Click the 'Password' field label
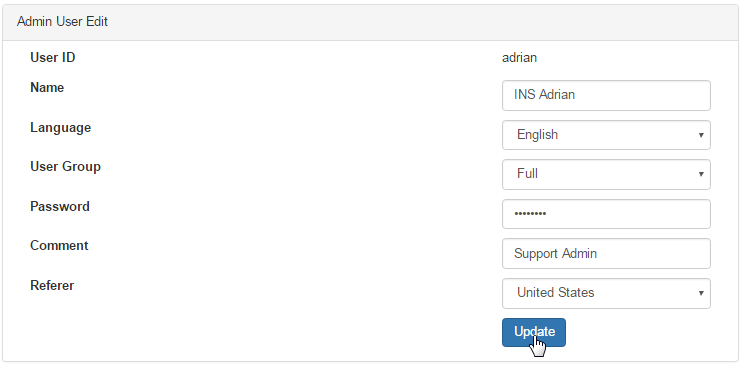742x365 pixels. 60,206
